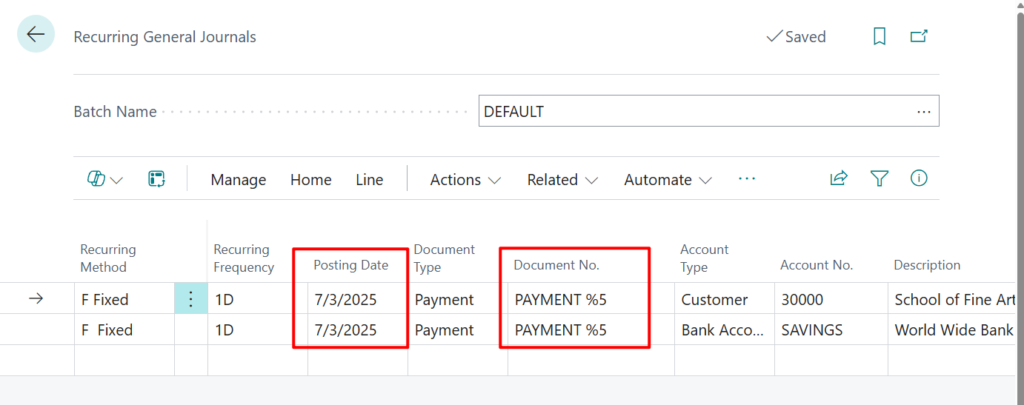Open page in new window icon
Screen dimensions: 1024x405
(918, 36)
